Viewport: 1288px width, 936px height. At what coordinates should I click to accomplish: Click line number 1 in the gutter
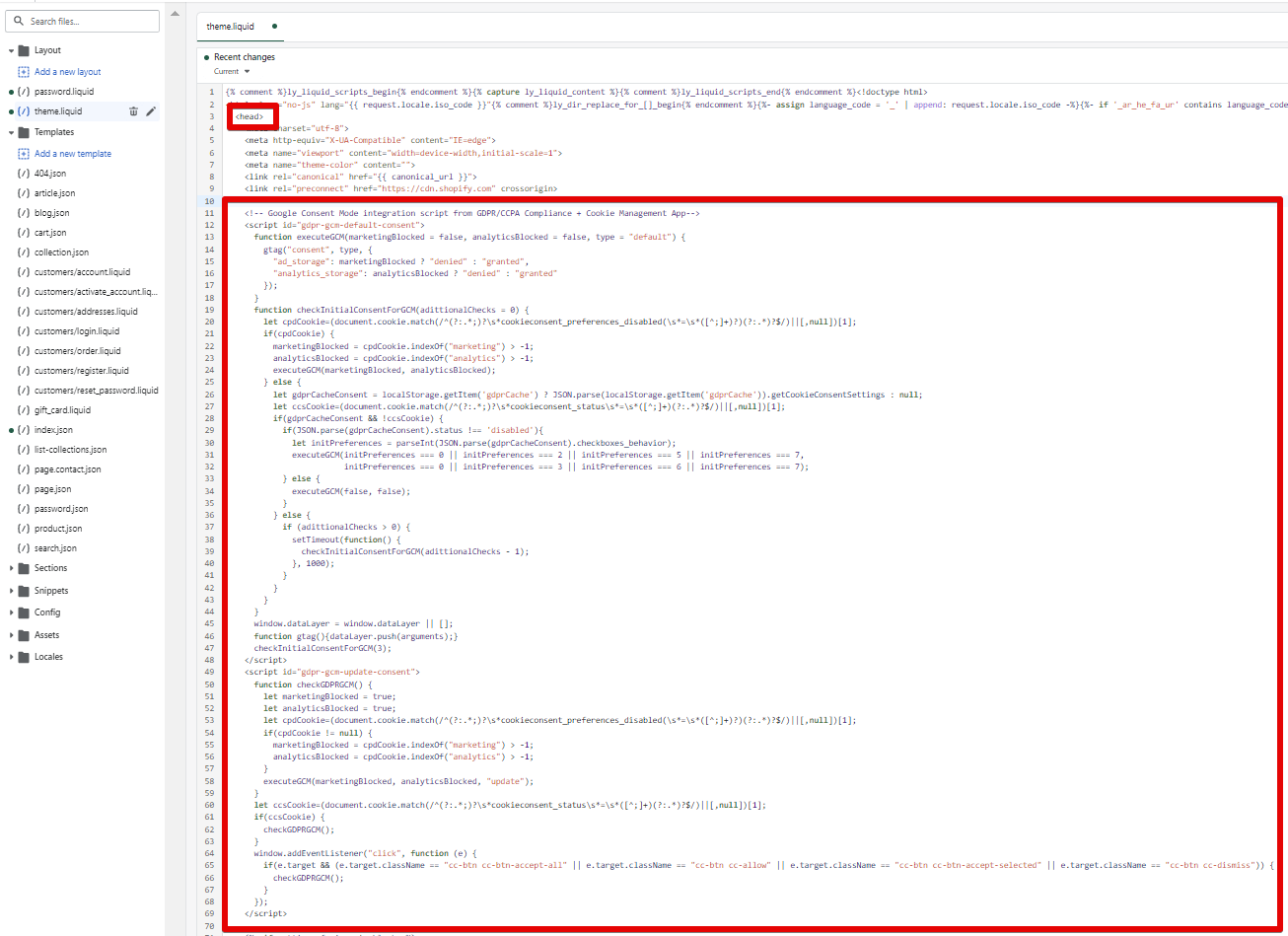tap(211, 92)
